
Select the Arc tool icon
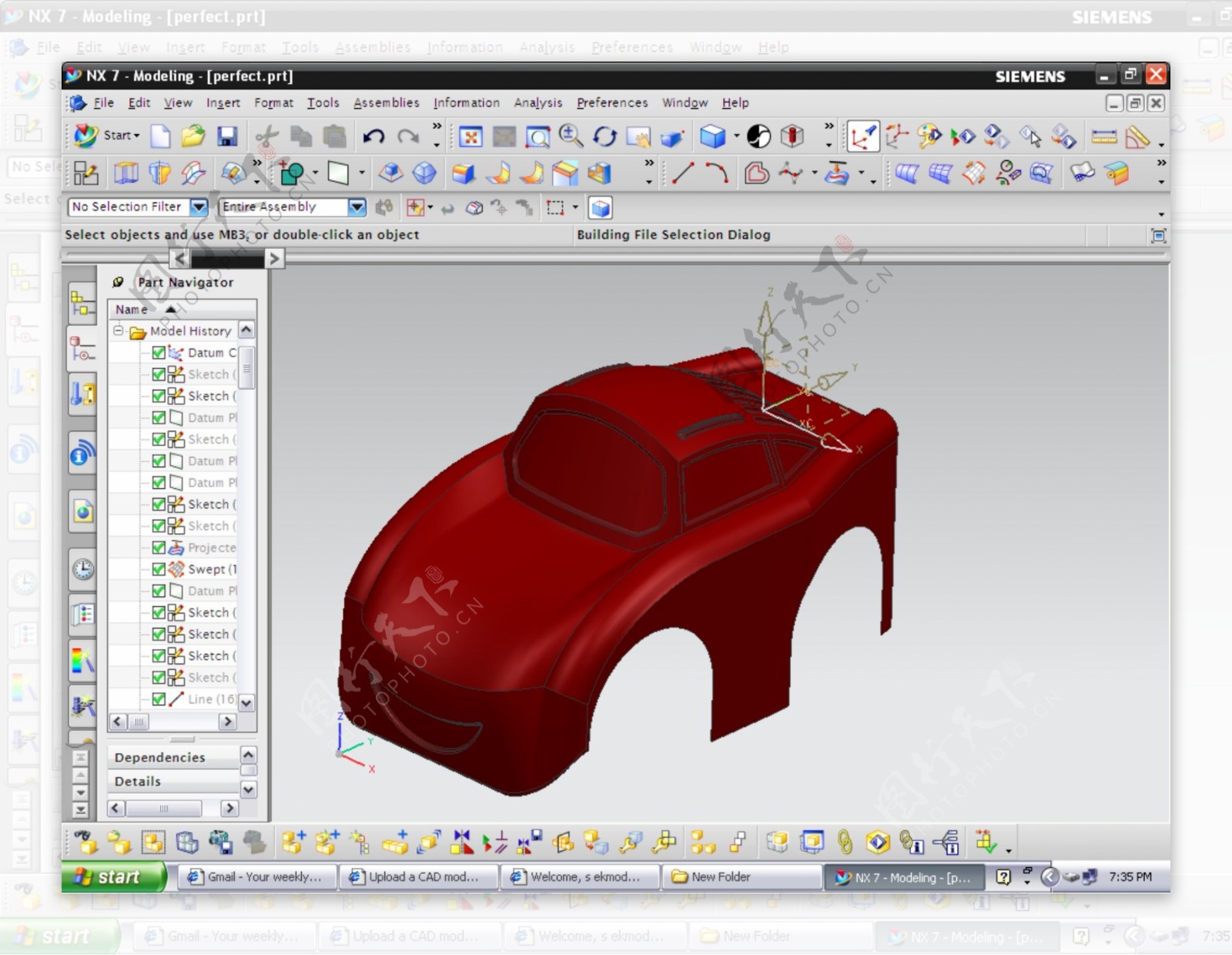716,173
